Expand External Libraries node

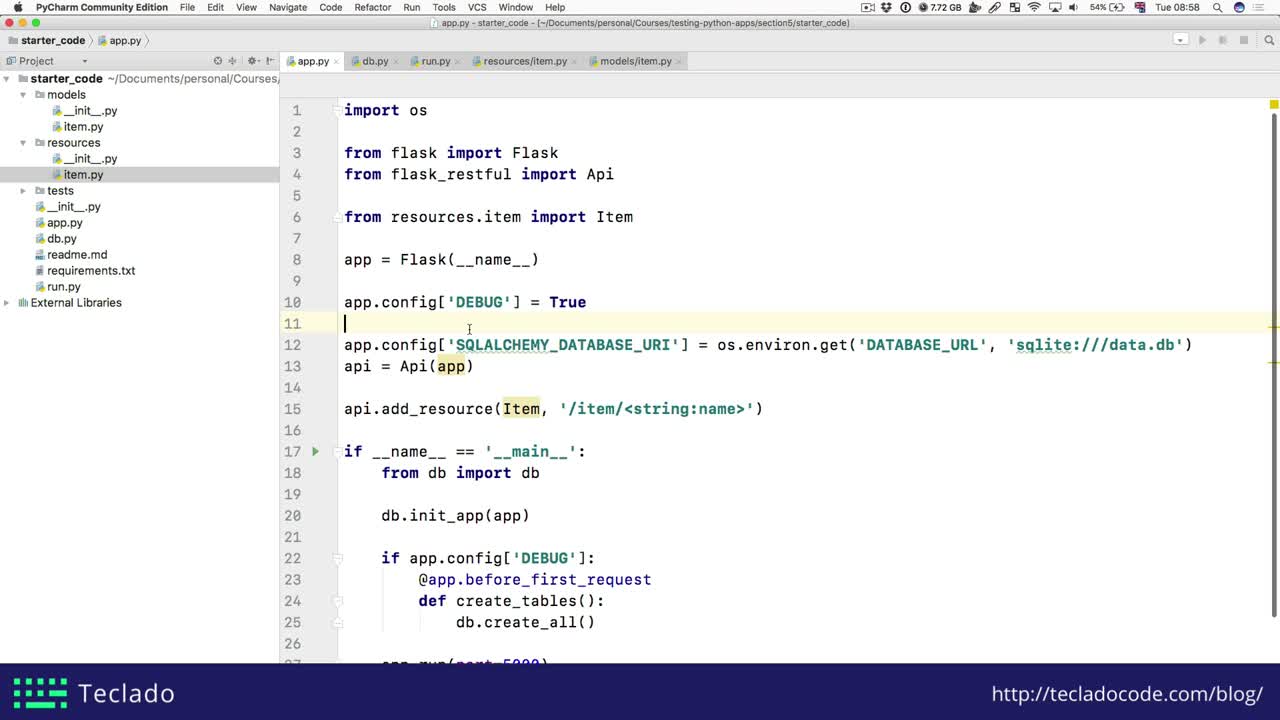tap(7, 302)
